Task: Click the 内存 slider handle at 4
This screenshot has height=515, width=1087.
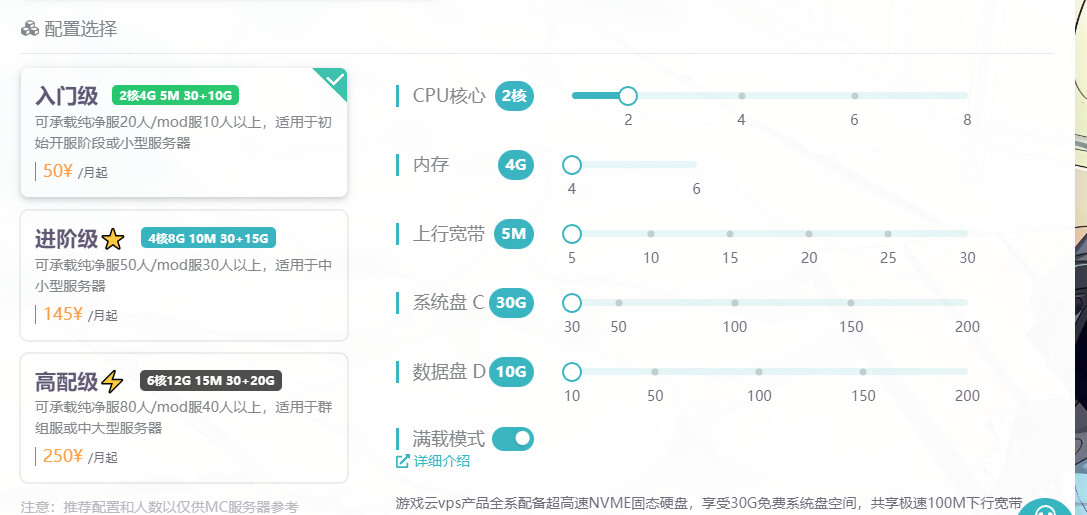Action: (572, 164)
